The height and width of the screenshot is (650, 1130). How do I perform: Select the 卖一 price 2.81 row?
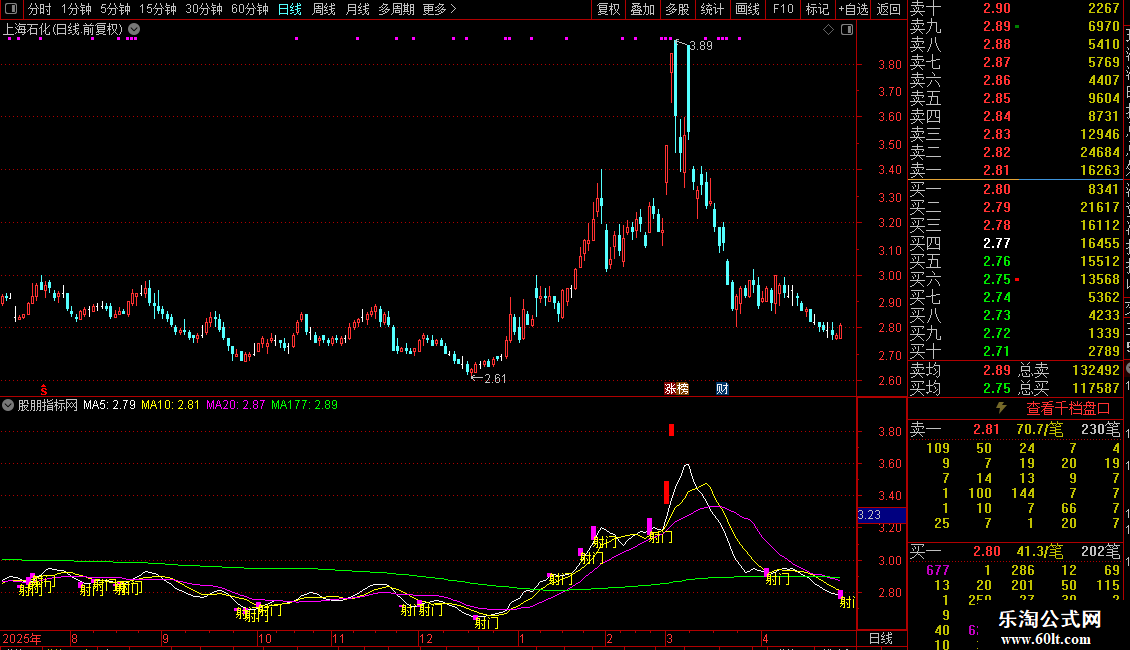click(1015, 170)
